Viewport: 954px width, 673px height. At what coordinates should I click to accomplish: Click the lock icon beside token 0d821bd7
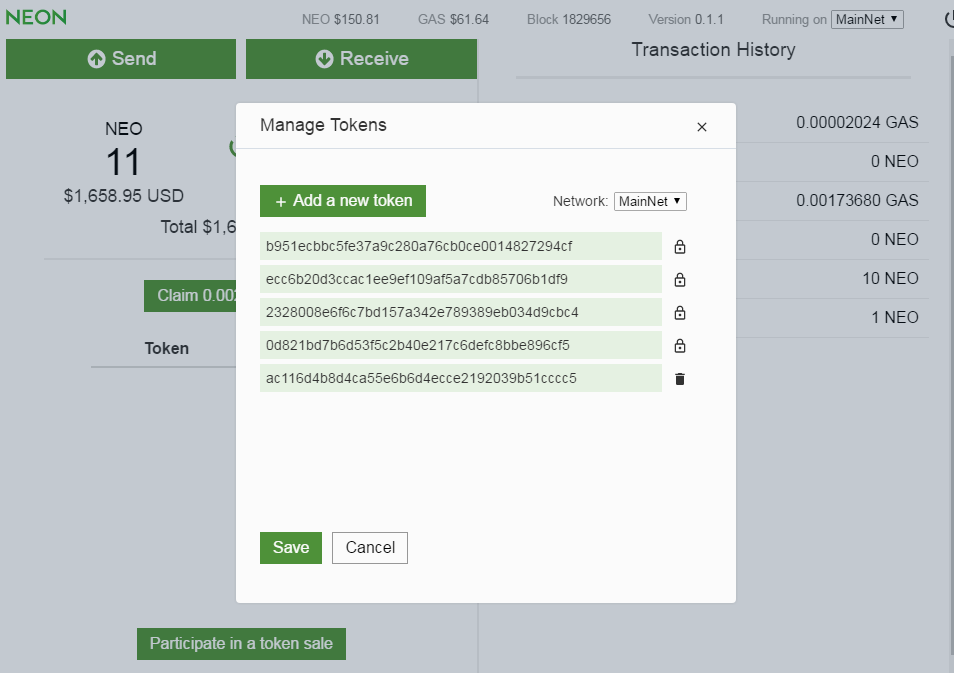pyautogui.click(x=679, y=345)
